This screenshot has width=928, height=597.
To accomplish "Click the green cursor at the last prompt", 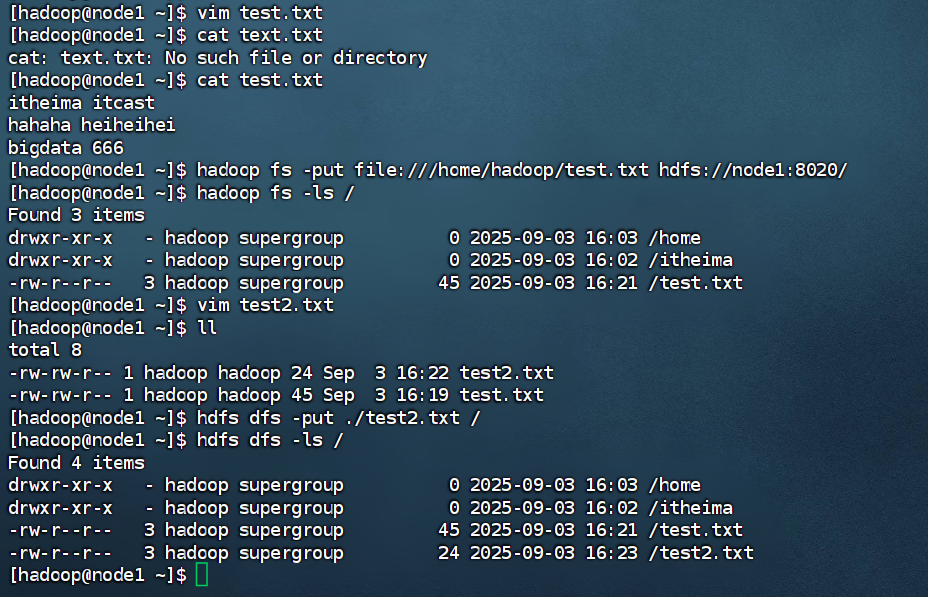I will pyautogui.click(x=202, y=575).
